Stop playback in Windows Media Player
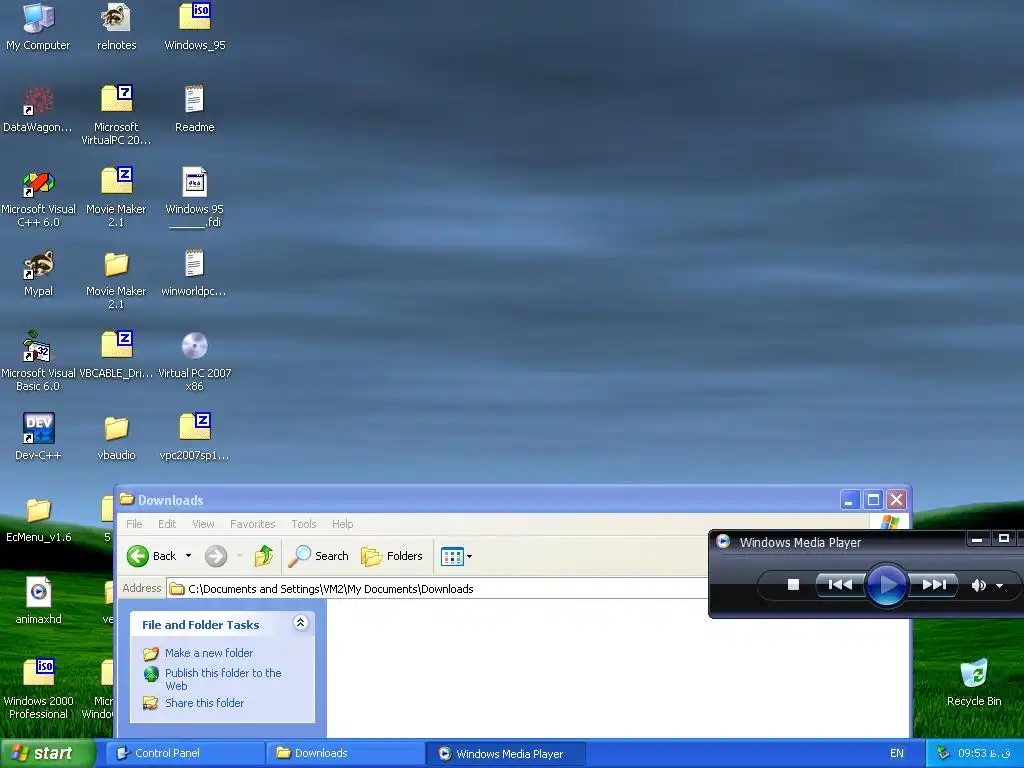The width and height of the screenshot is (1024, 768). [793, 584]
